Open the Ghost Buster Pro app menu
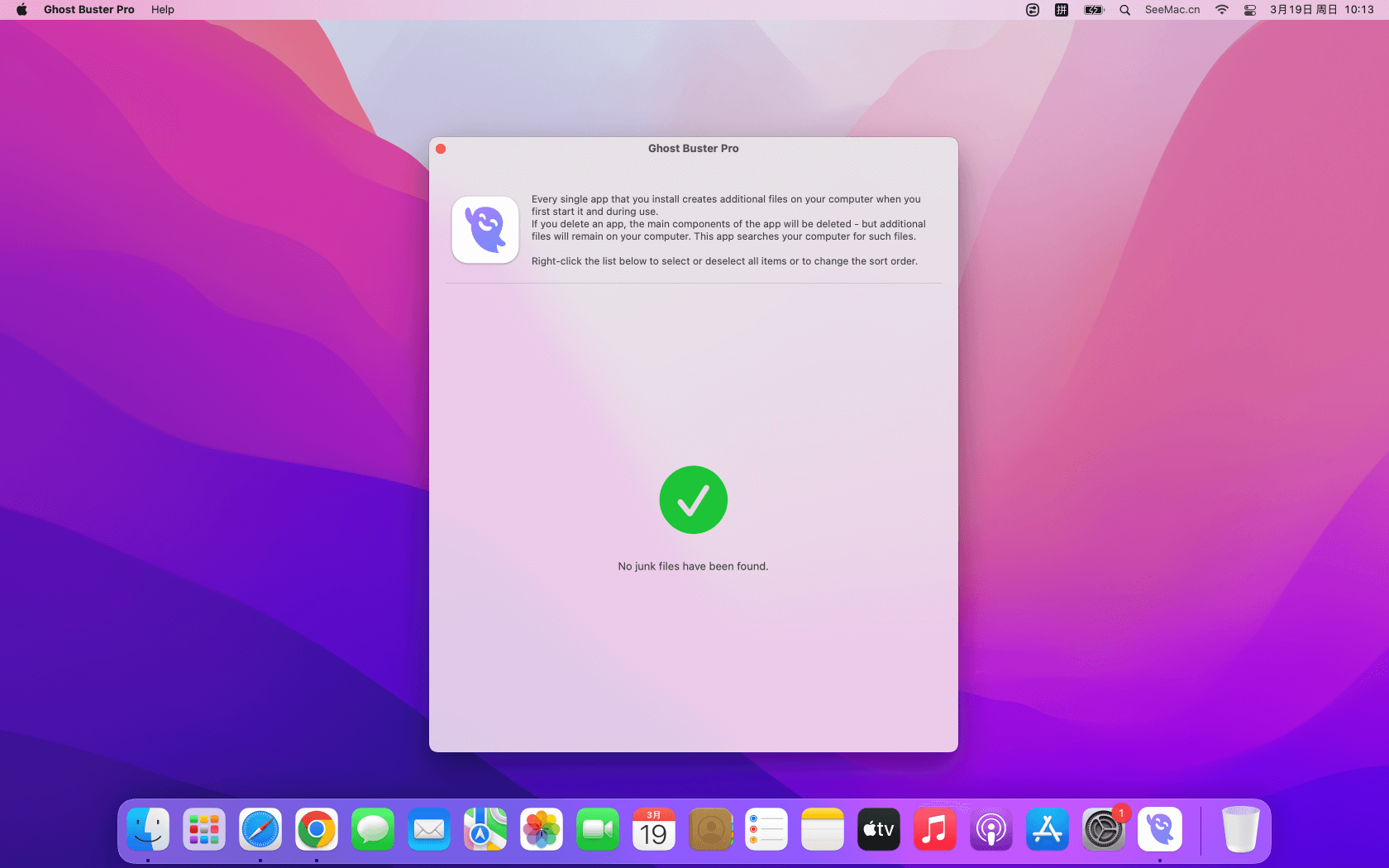The image size is (1389, 868). tap(88, 10)
